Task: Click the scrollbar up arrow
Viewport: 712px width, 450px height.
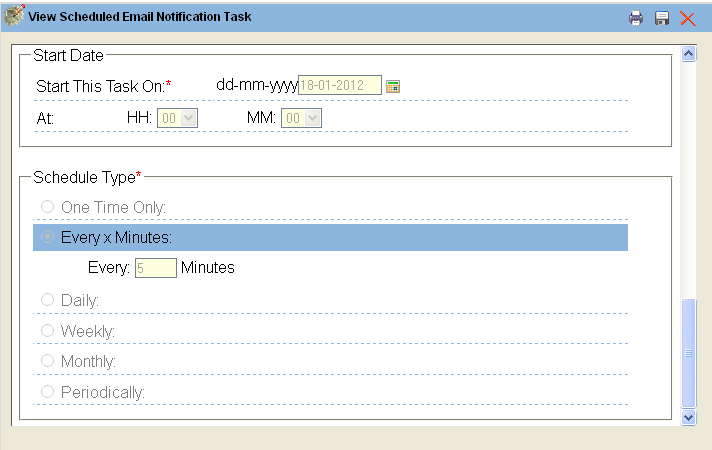Action: [x=688, y=54]
